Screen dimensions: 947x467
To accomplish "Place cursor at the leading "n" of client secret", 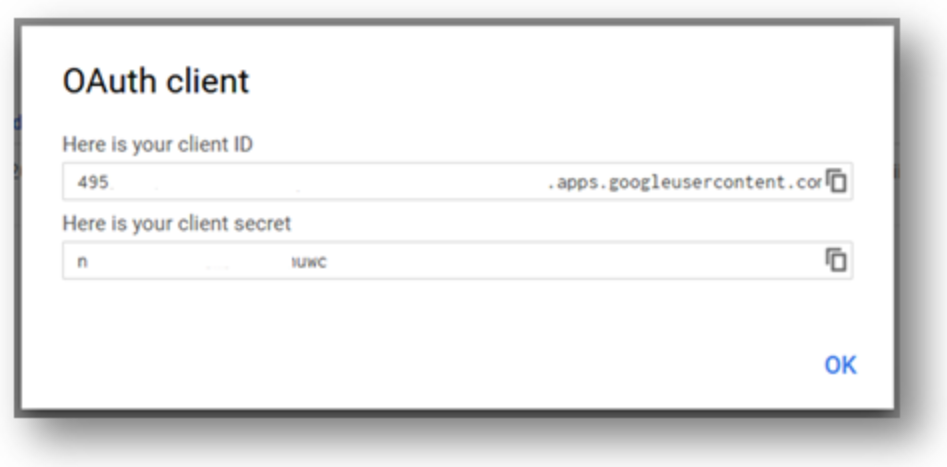I will click(x=82, y=262).
